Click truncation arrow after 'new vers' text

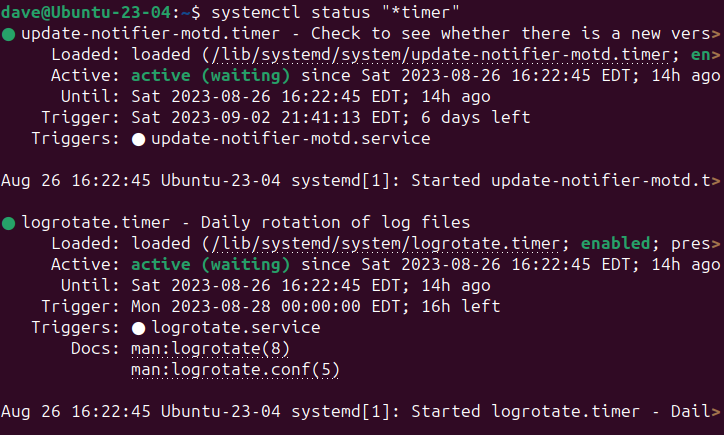(716, 35)
